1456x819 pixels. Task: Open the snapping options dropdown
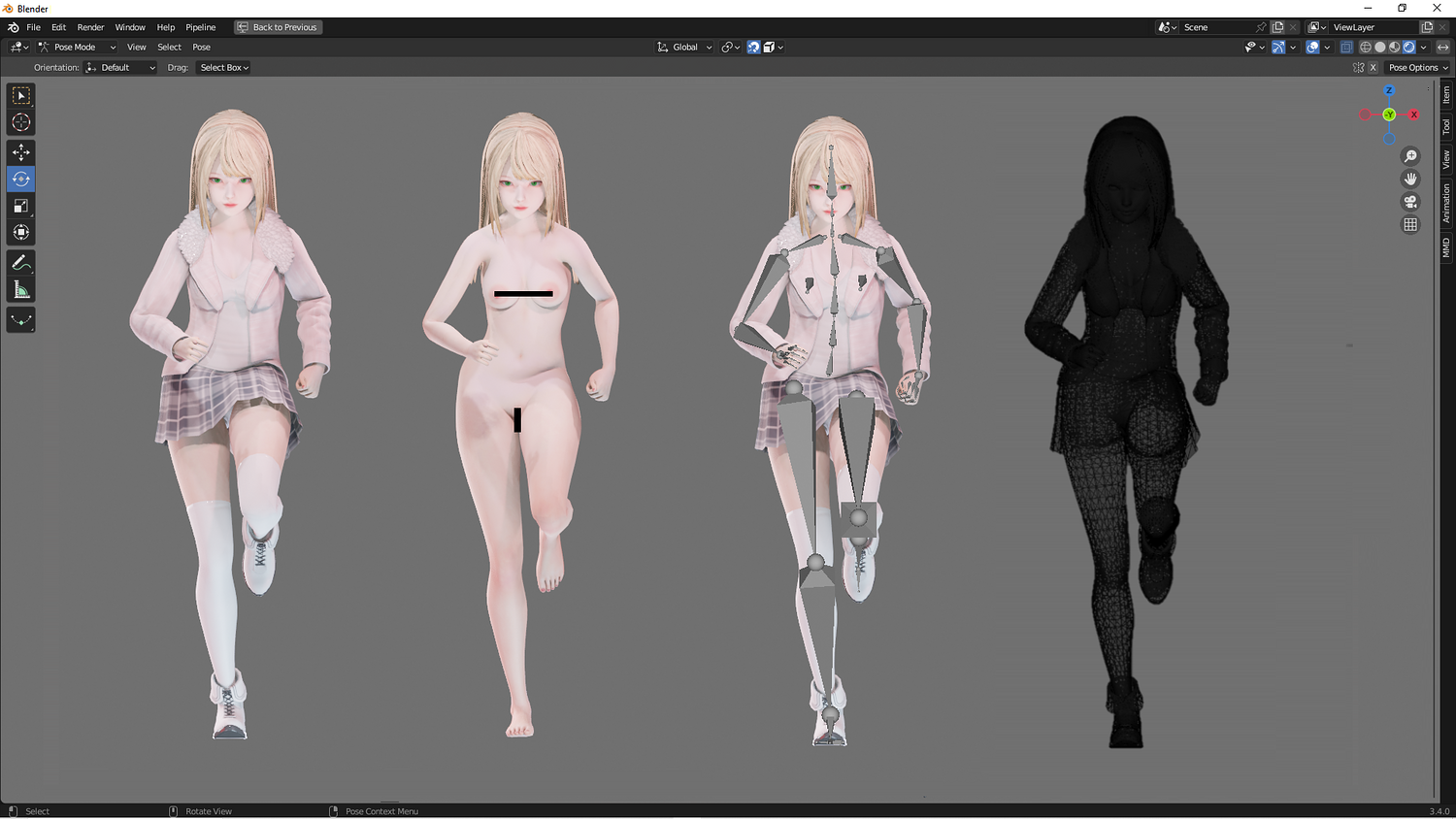pos(773,47)
